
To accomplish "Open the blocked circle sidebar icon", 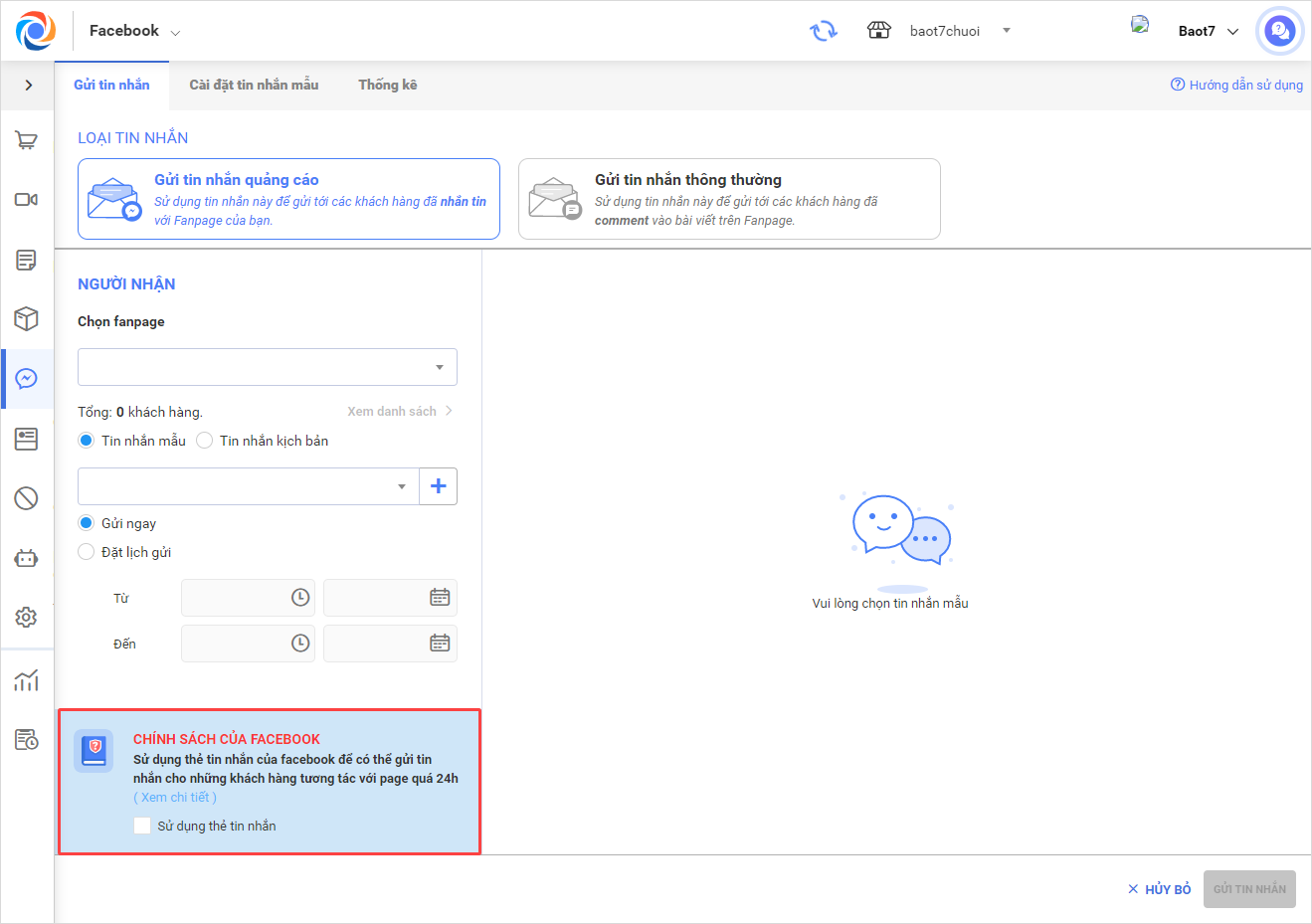I will coord(27,498).
